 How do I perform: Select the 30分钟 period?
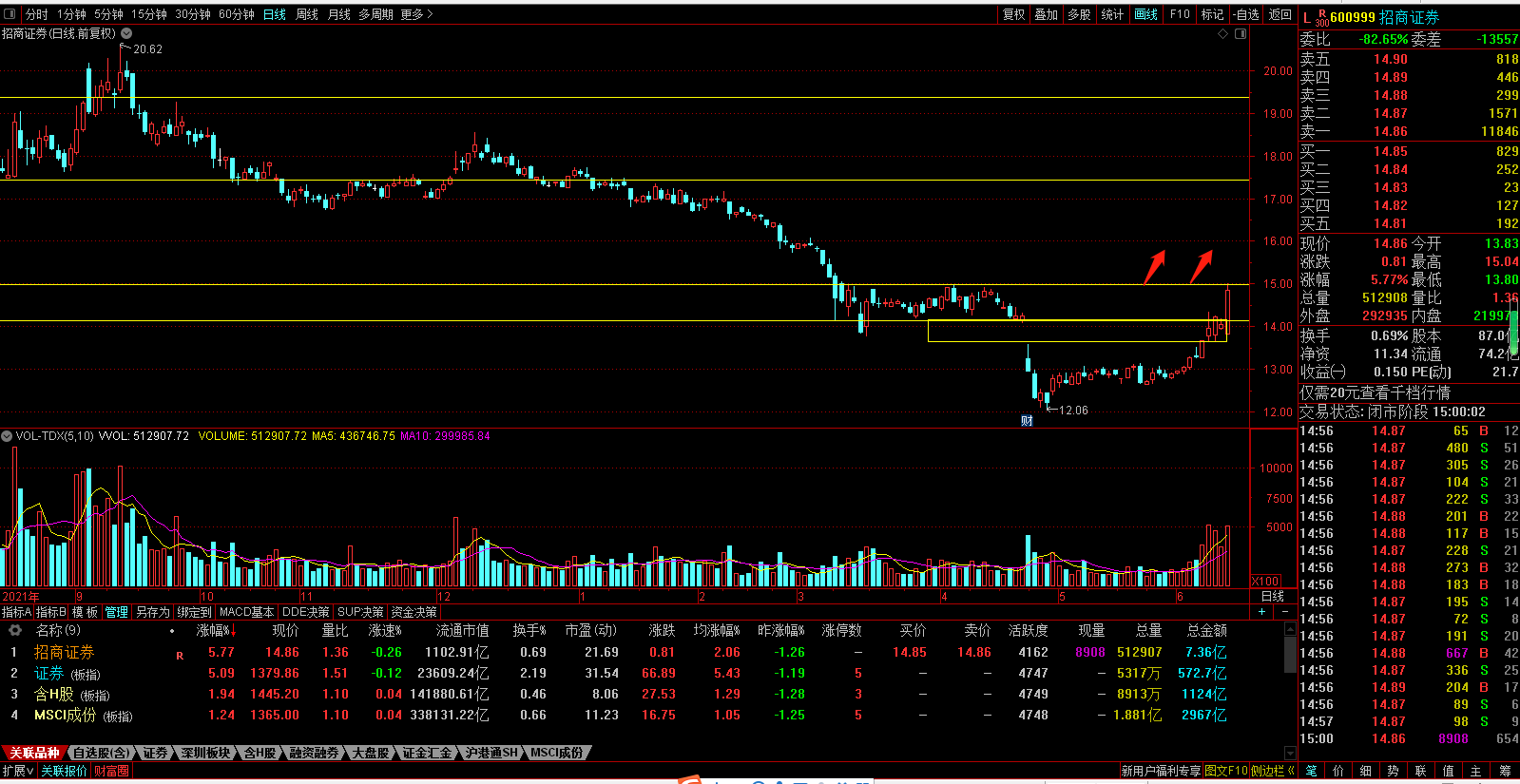(193, 14)
